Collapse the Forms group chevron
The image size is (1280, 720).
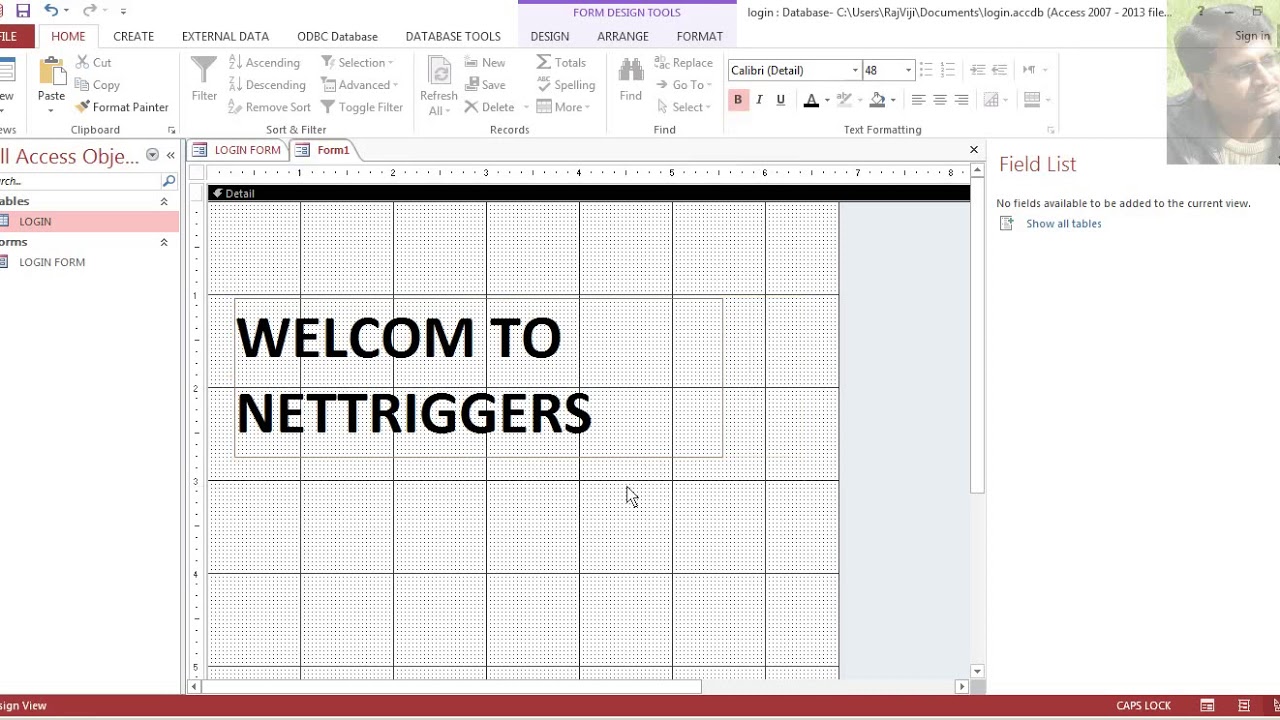click(164, 242)
